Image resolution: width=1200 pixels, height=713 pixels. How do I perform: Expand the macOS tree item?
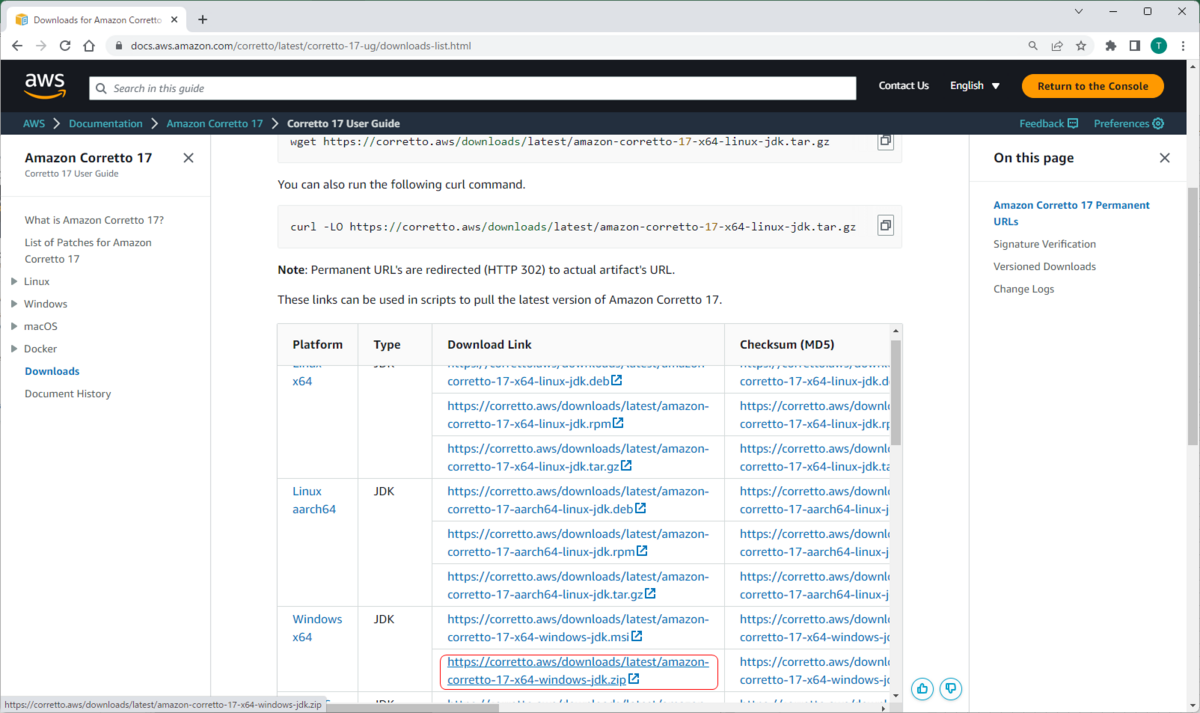(14, 326)
